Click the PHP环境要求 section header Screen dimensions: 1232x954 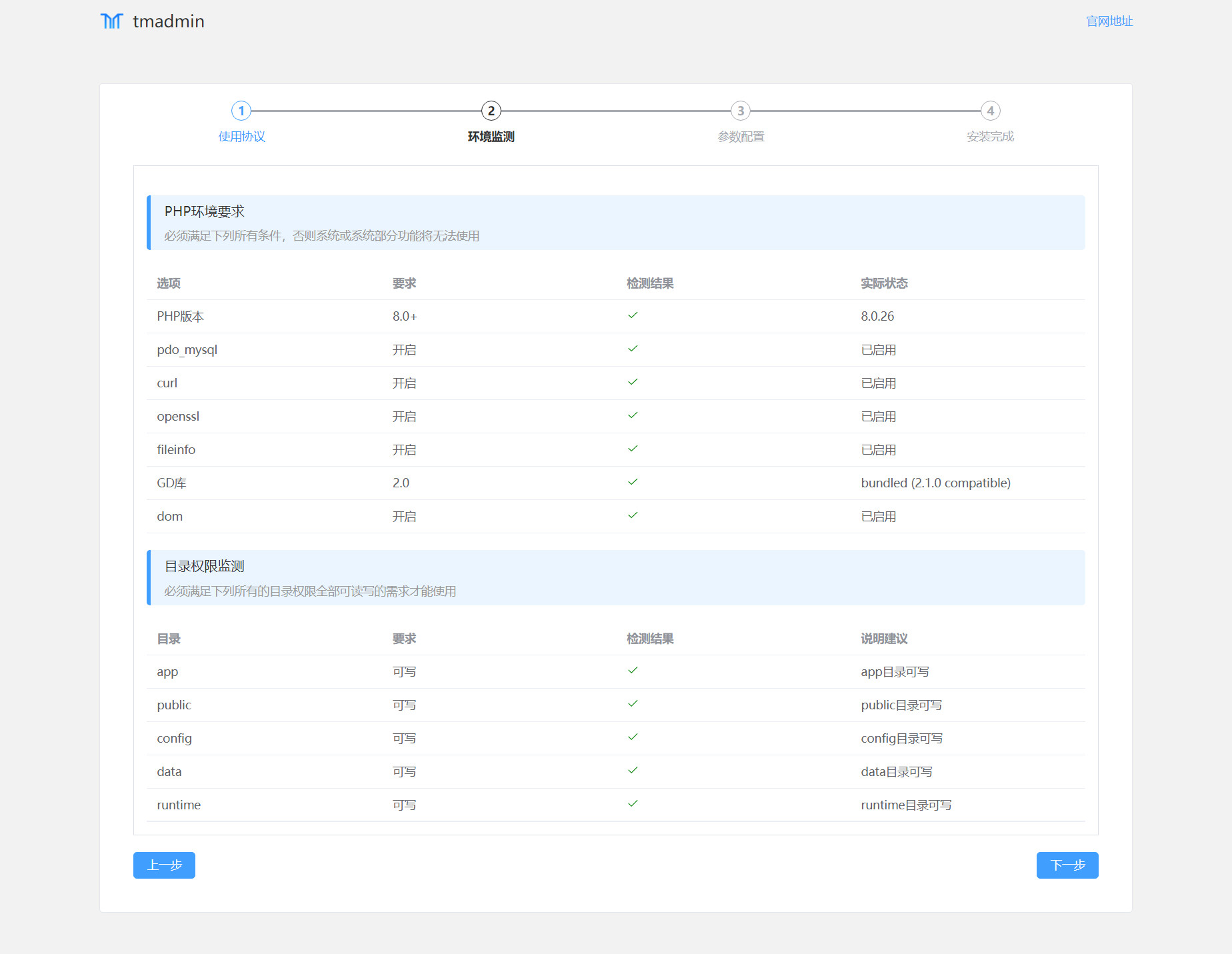pyautogui.click(x=205, y=211)
